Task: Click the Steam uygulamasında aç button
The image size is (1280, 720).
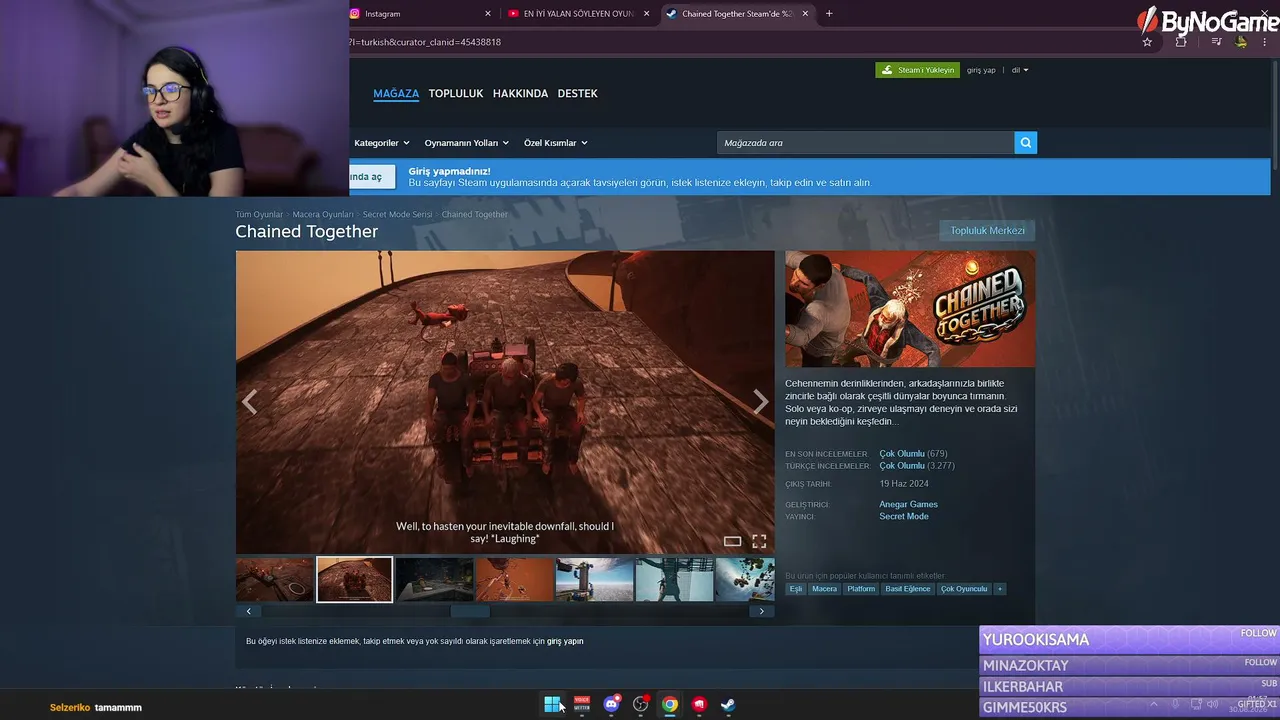Action: (x=372, y=177)
